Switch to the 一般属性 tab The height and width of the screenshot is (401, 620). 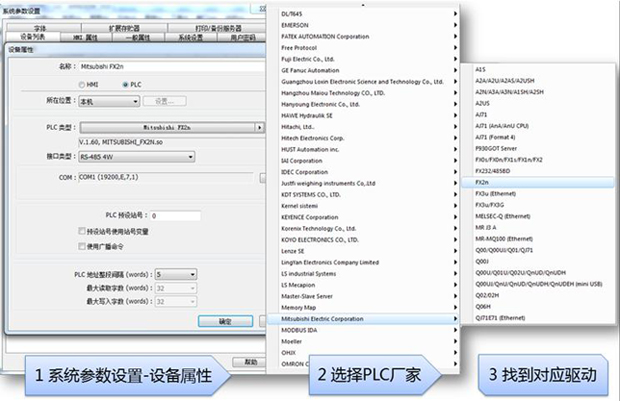138,38
